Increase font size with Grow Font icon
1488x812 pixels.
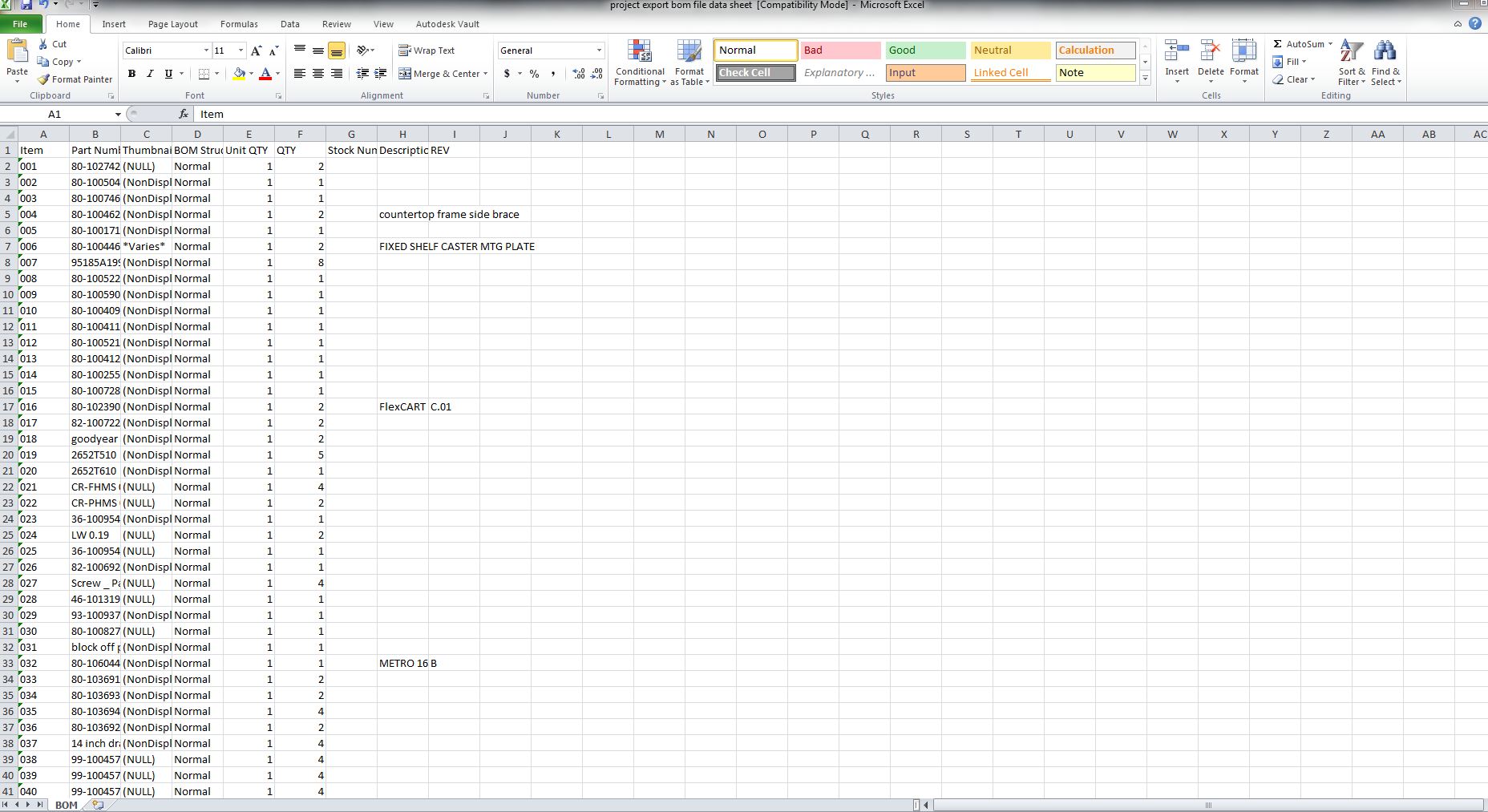pos(257,50)
